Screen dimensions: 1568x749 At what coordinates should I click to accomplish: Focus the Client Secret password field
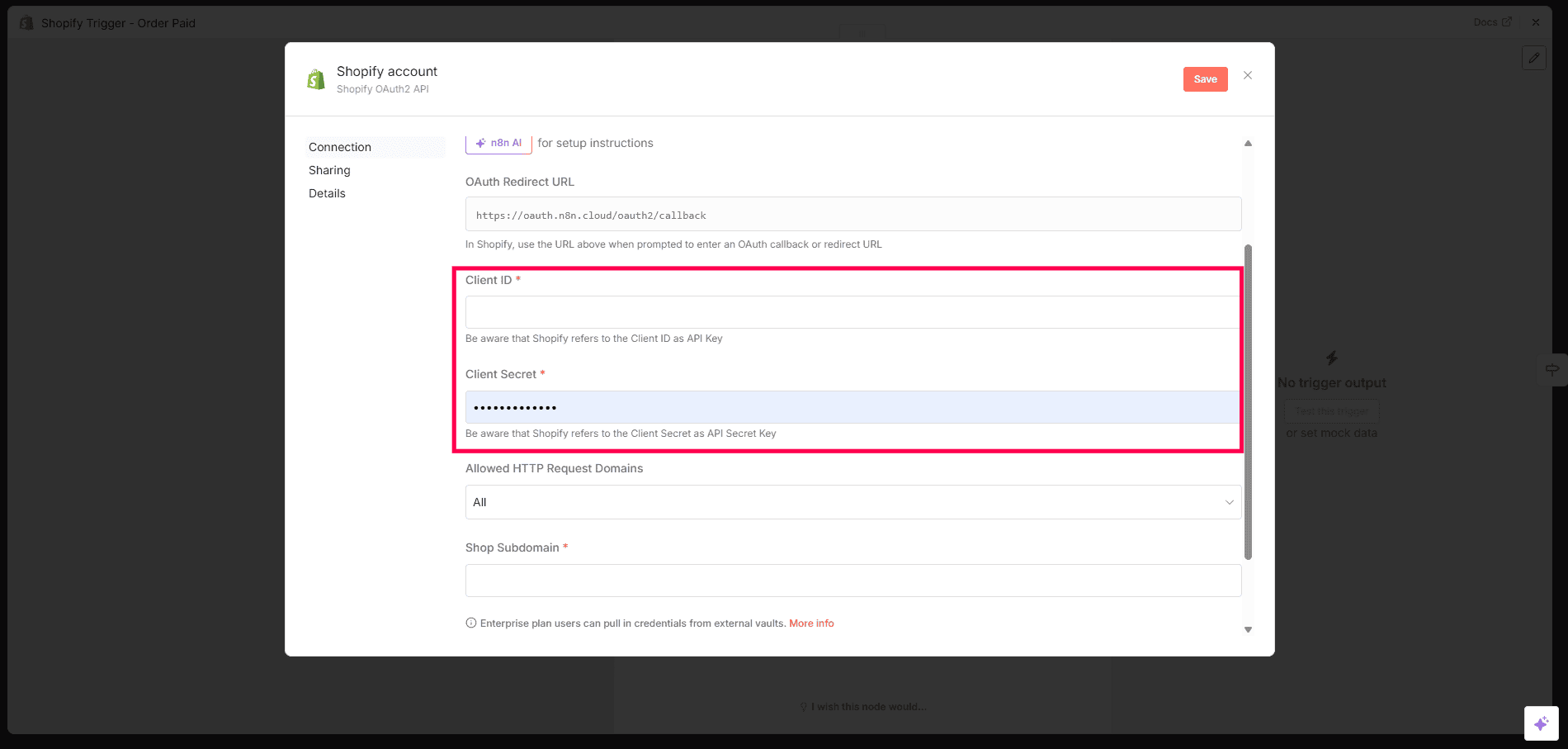tap(852, 407)
